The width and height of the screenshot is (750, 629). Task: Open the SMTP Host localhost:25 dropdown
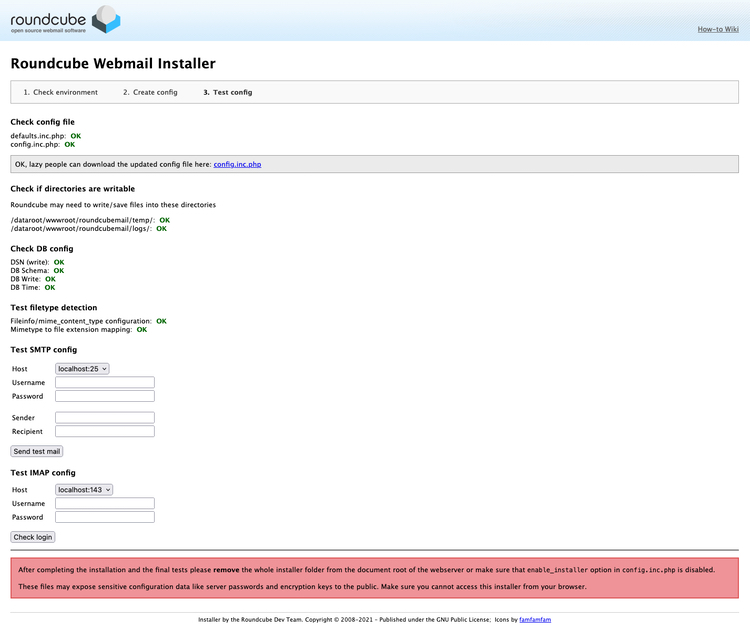[x=82, y=369]
